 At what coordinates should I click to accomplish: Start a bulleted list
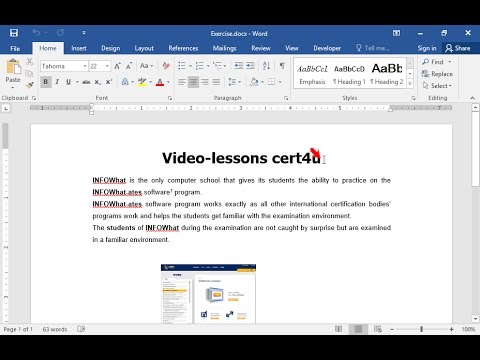pyautogui.click(x=182, y=66)
